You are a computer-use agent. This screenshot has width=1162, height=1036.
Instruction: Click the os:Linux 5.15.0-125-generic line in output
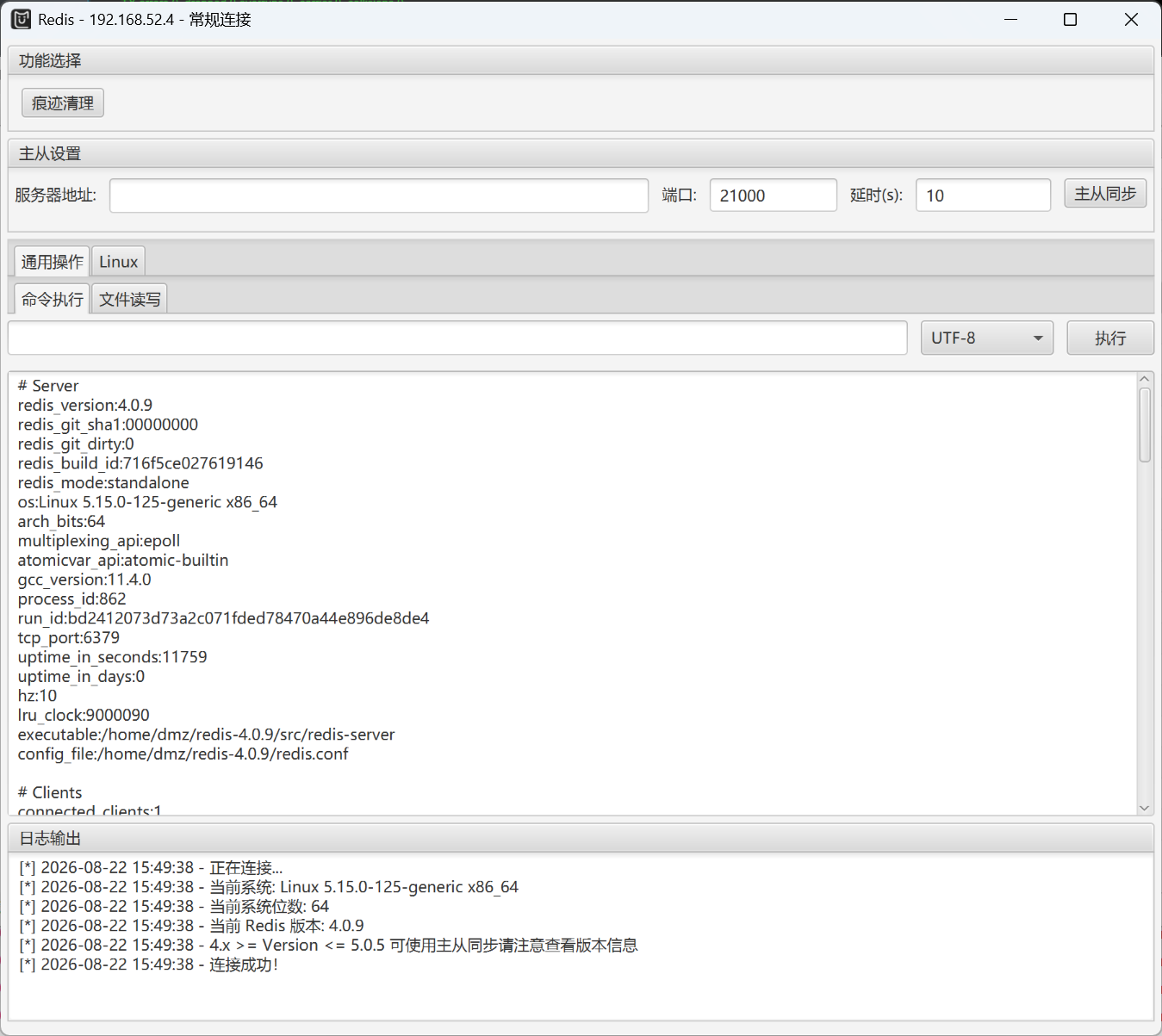tap(147, 502)
